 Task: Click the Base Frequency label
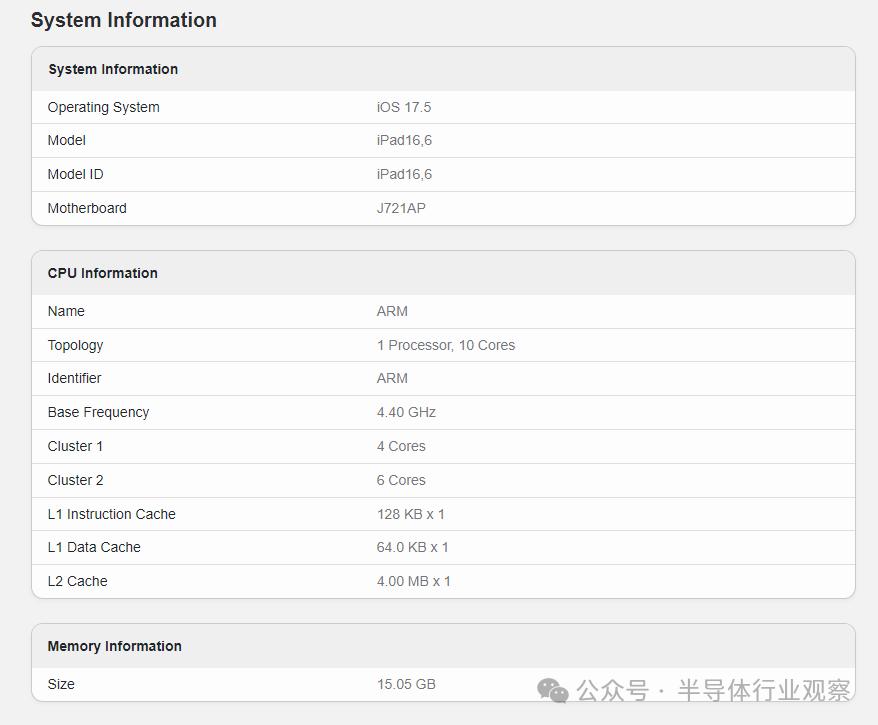[99, 412]
